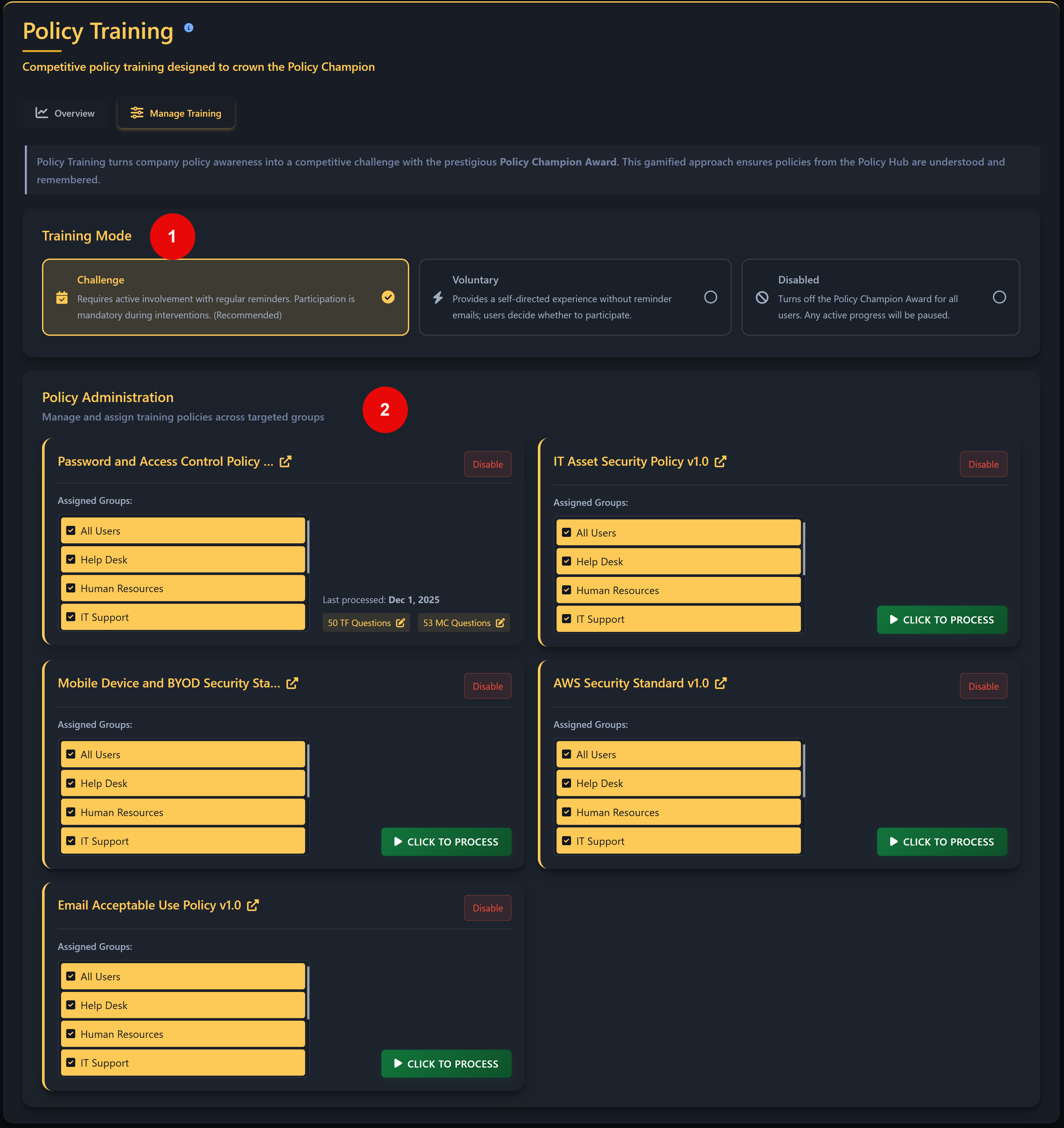The image size is (1064, 1128).
Task: Open Password and Access Control Policy external link
Action: [285, 461]
